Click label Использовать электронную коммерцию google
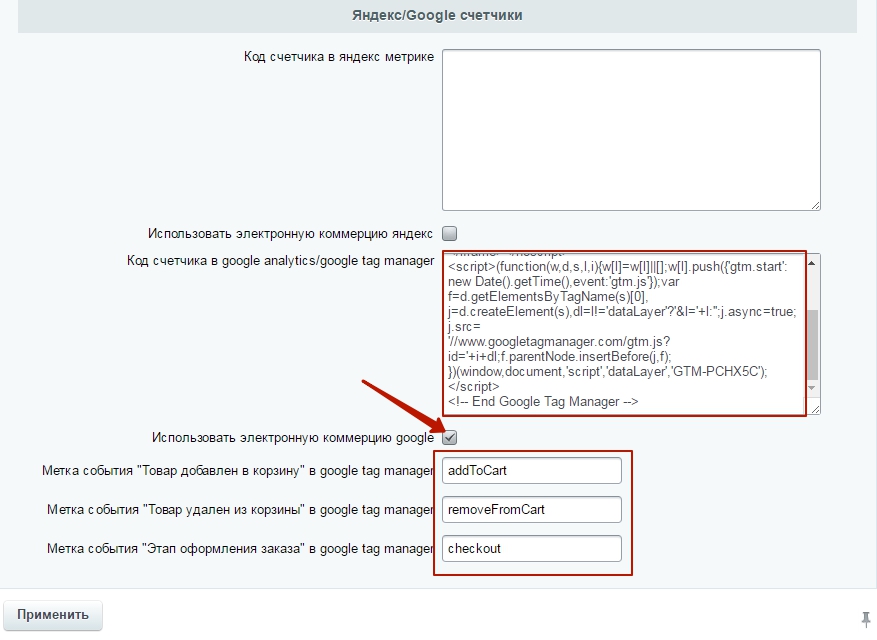The height and width of the screenshot is (640, 877). [293, 437]
